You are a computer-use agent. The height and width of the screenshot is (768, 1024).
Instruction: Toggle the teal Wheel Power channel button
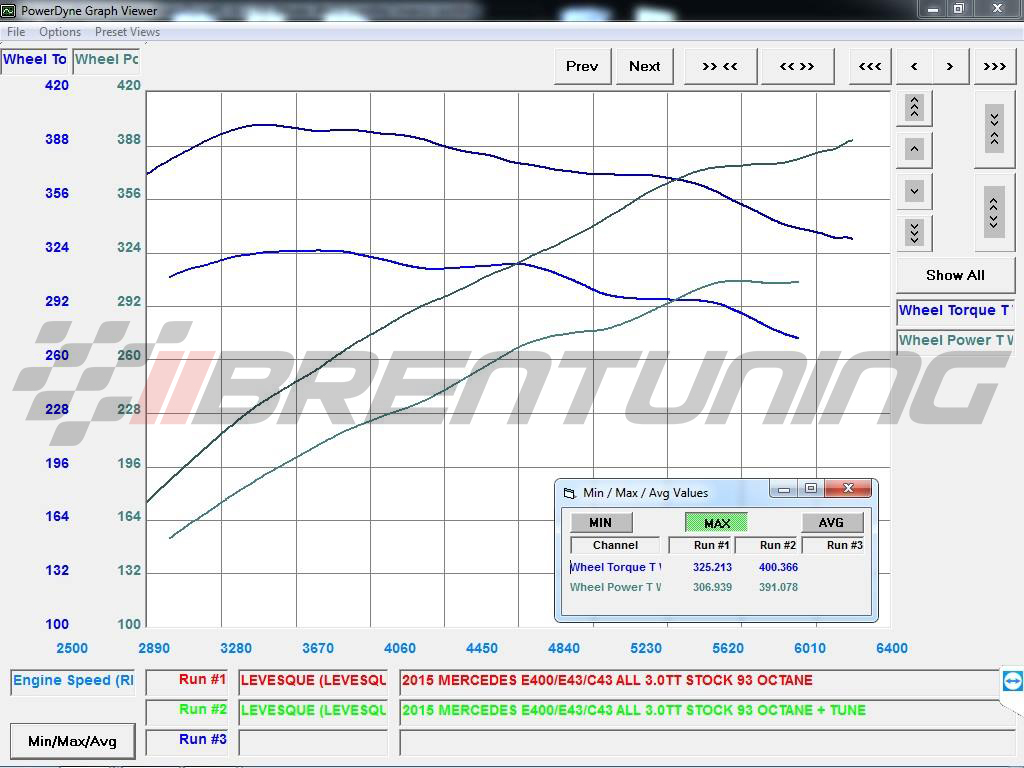pos(955,340)
